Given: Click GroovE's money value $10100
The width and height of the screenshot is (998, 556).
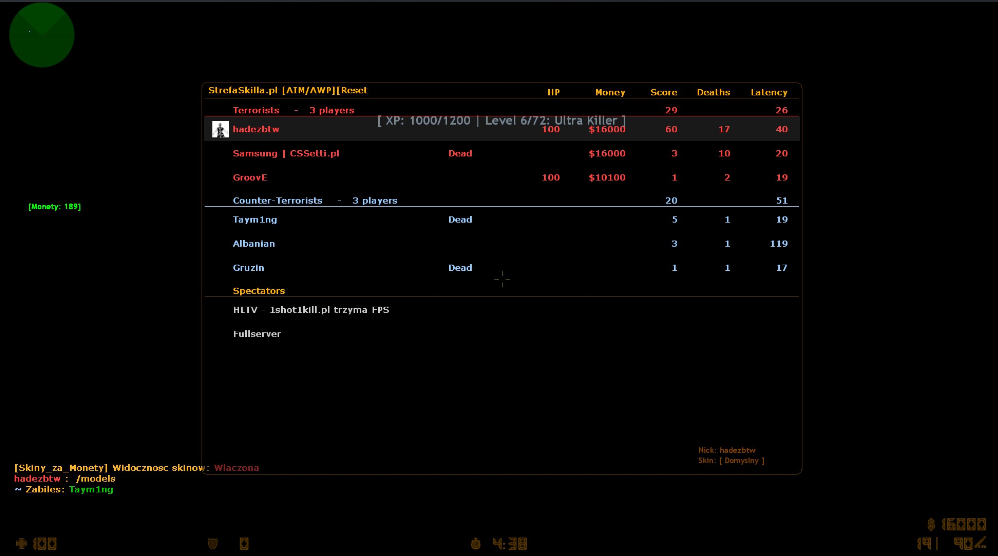Looking at the screenshot, I should click(607, 177).
